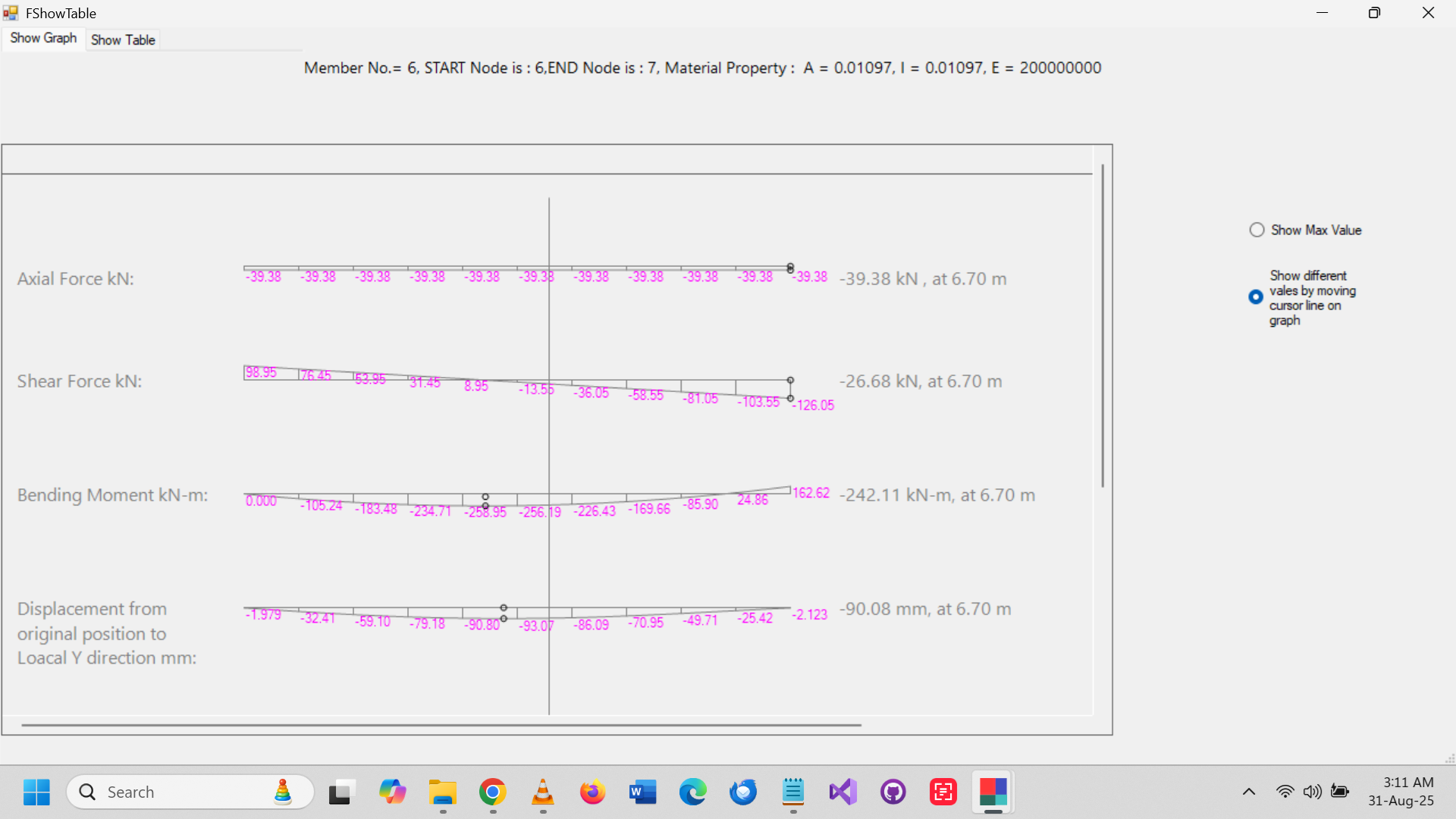Click the Windows Start button
This screenshot has width=1456, height=819.
36,792
